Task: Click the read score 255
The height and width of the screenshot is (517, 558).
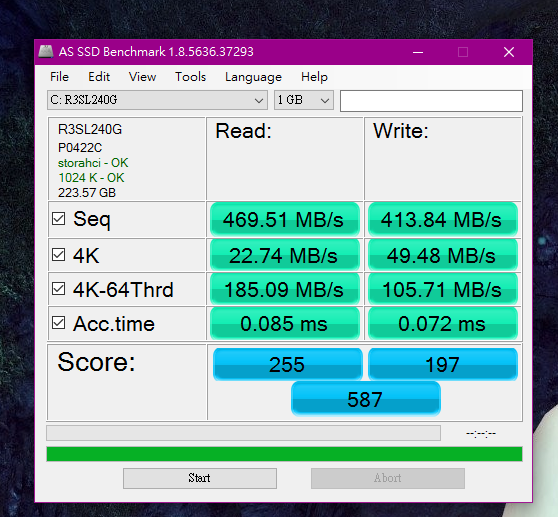Action: pyautogui.click(x=288, y=364)
